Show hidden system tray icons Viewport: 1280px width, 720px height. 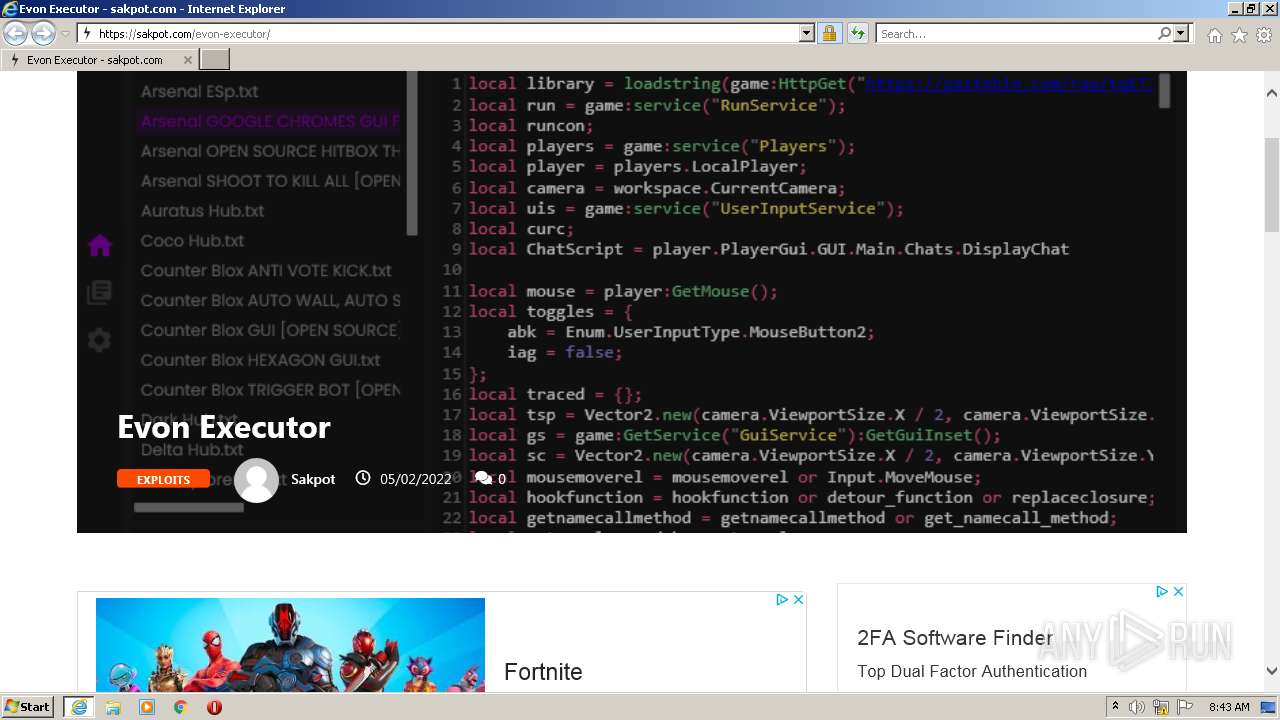(1116, 707)
